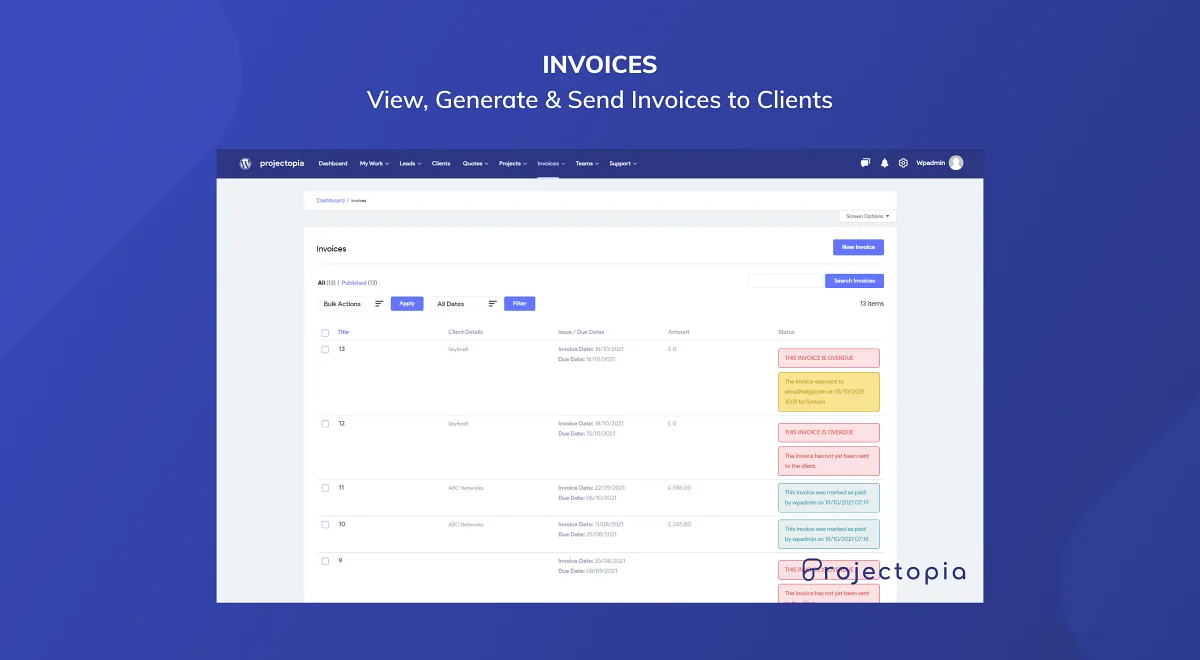
Task: Open the Invoices menu
Action: coord(550,163)
